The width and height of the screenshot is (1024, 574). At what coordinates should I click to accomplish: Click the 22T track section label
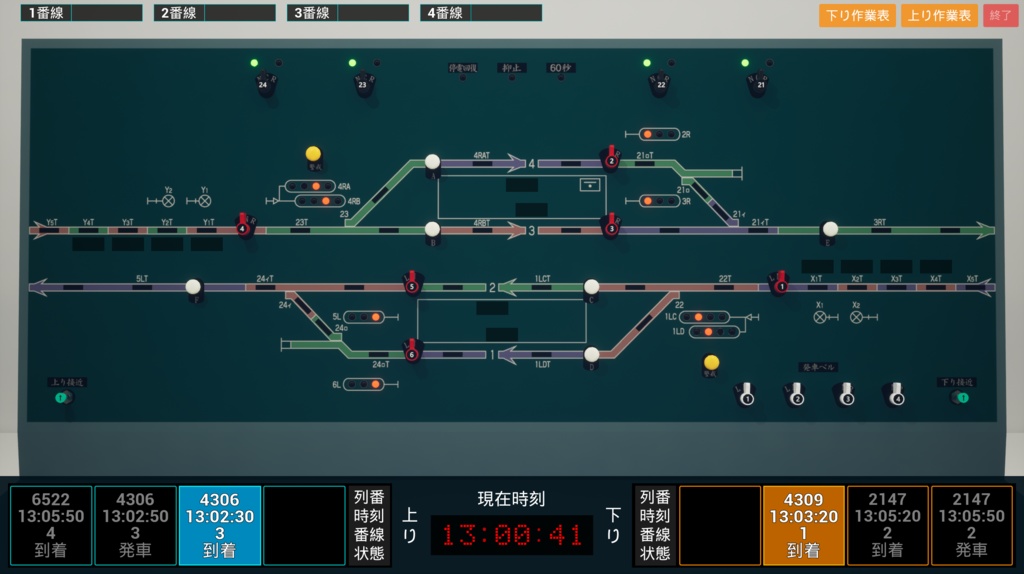point(725,279)
